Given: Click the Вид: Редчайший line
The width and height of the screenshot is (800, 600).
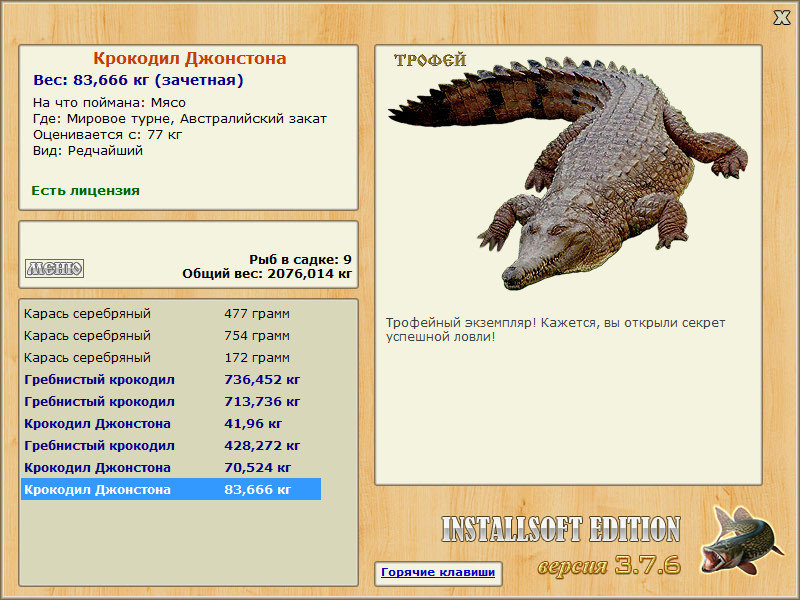Looking at the screenshot, I should point(88,151).
